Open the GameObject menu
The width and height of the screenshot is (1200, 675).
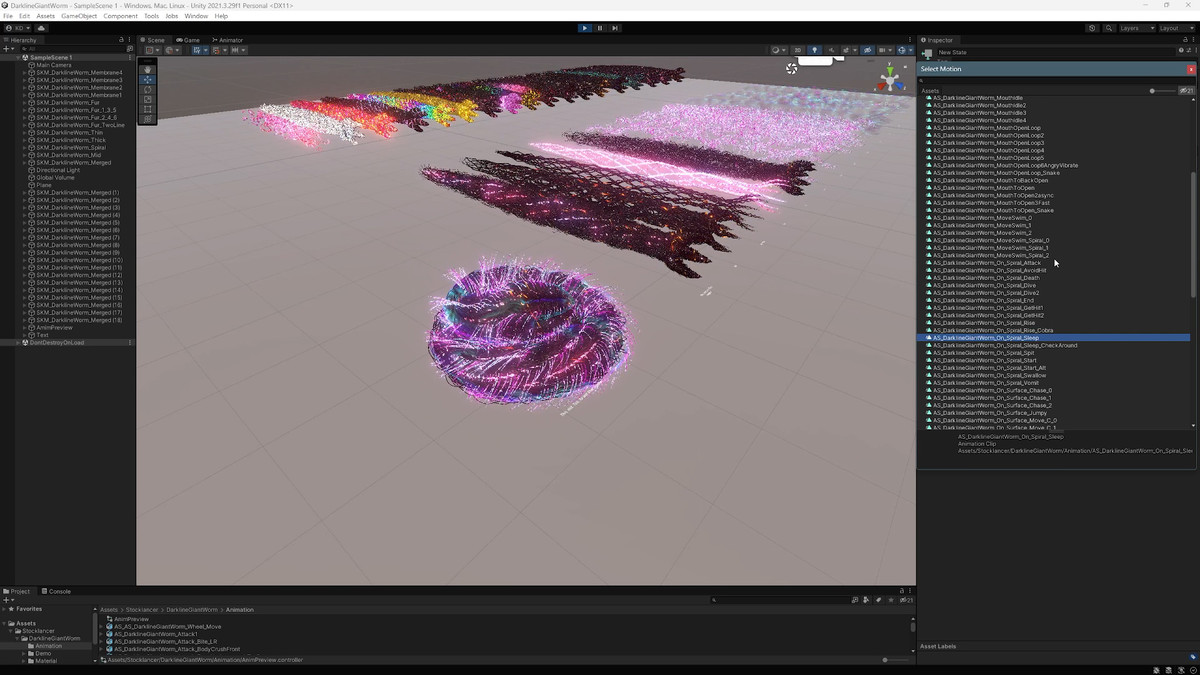77,16
